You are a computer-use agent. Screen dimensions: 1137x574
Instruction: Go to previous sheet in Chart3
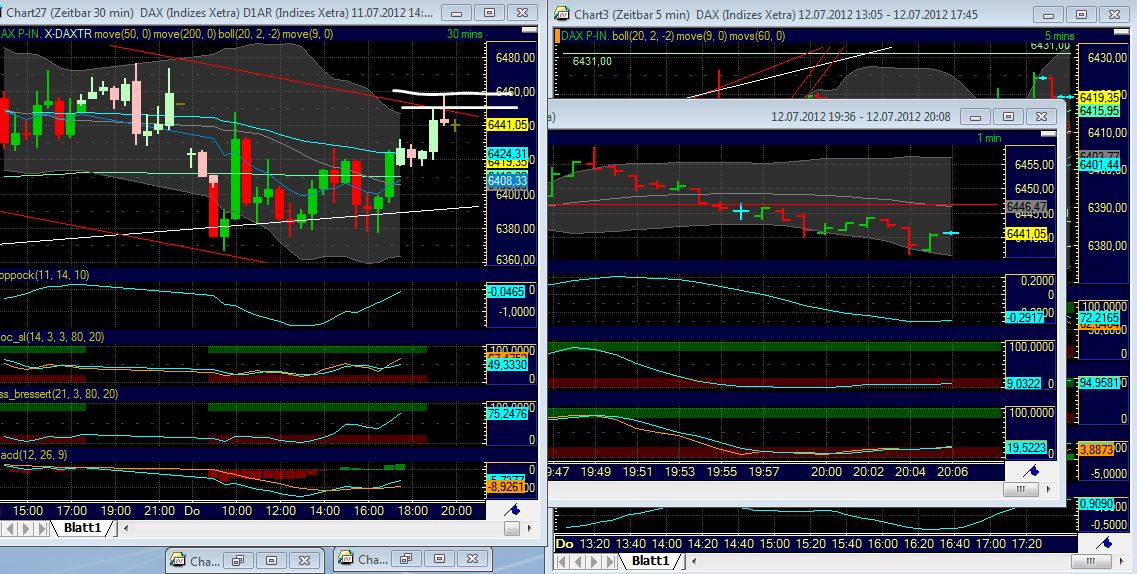tap(579, 561)
